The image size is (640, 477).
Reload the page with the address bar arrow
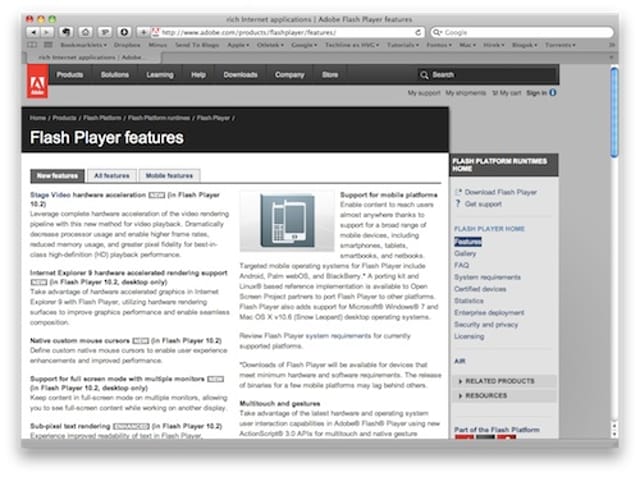[x=418, y=32]
